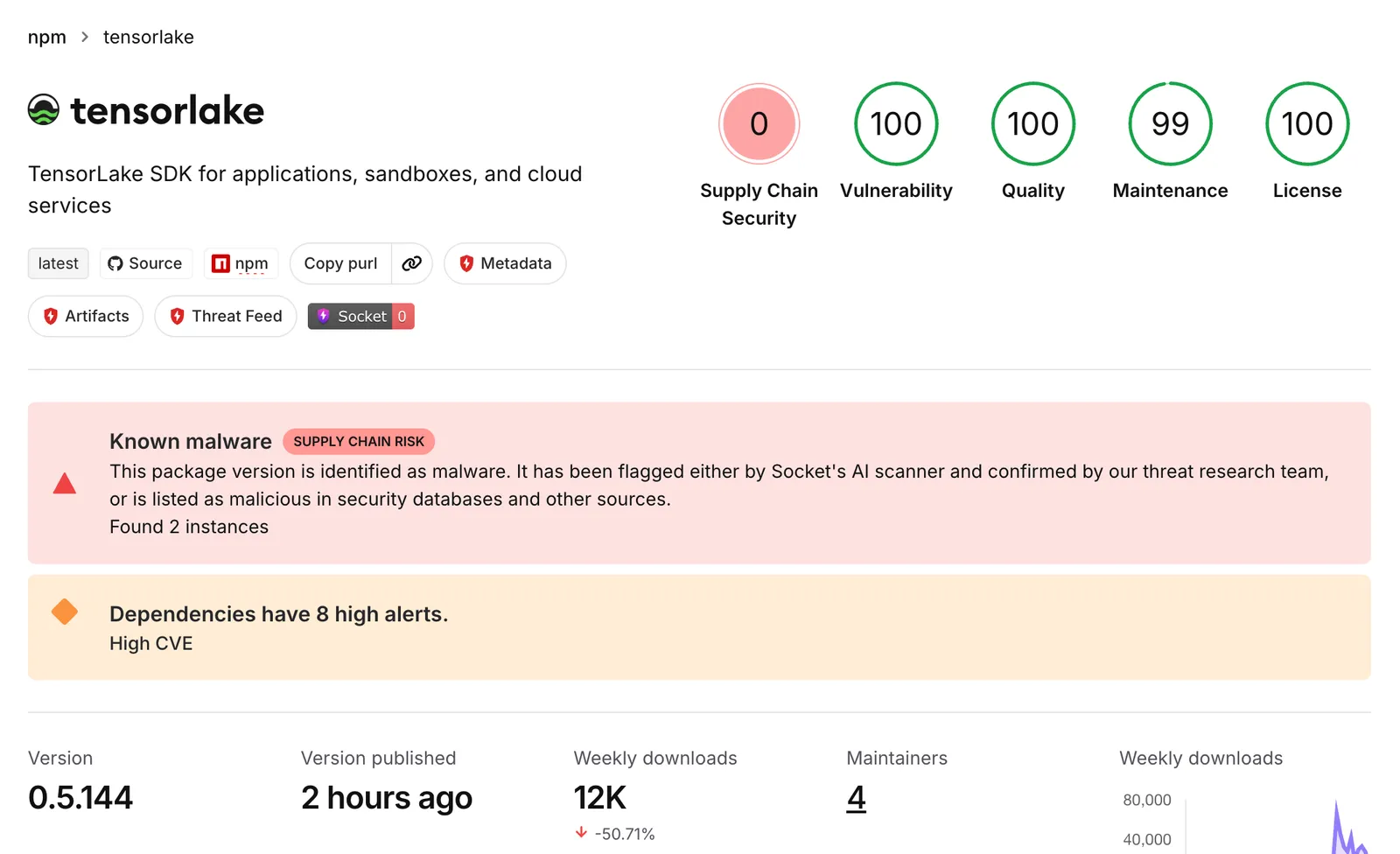Click the orange diamond high alert icon
This screenshot has height=854, width=1400.
[x=65, y=612]
